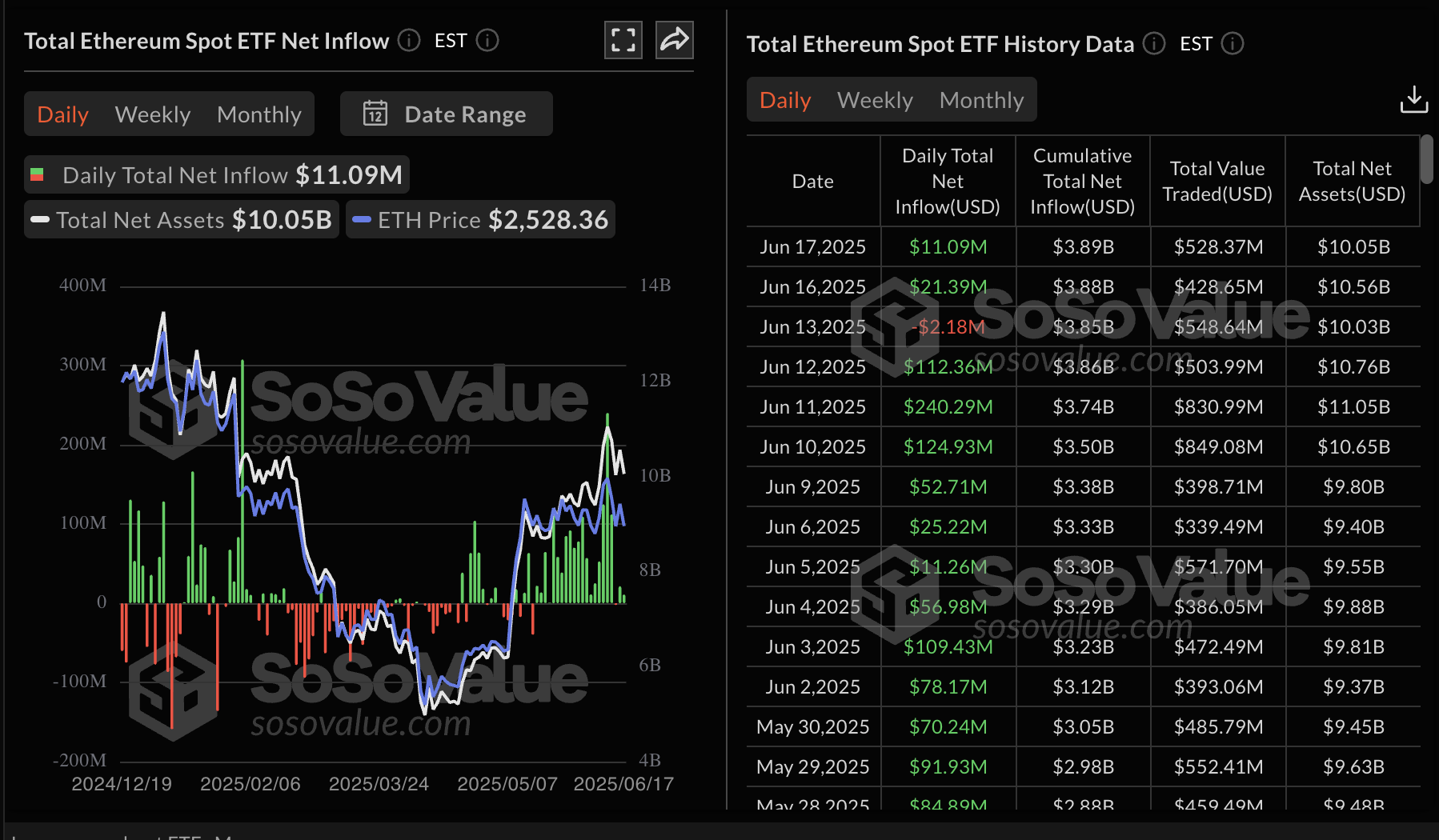Switch chart to Monthly view
The image size is (1439, 840).
(259, 114)
